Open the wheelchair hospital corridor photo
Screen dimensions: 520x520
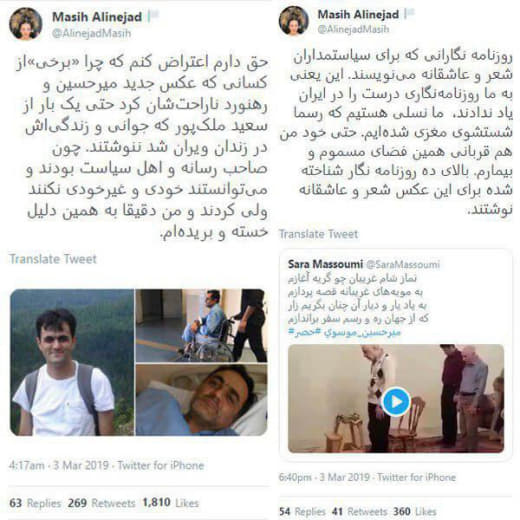[201, 326]
